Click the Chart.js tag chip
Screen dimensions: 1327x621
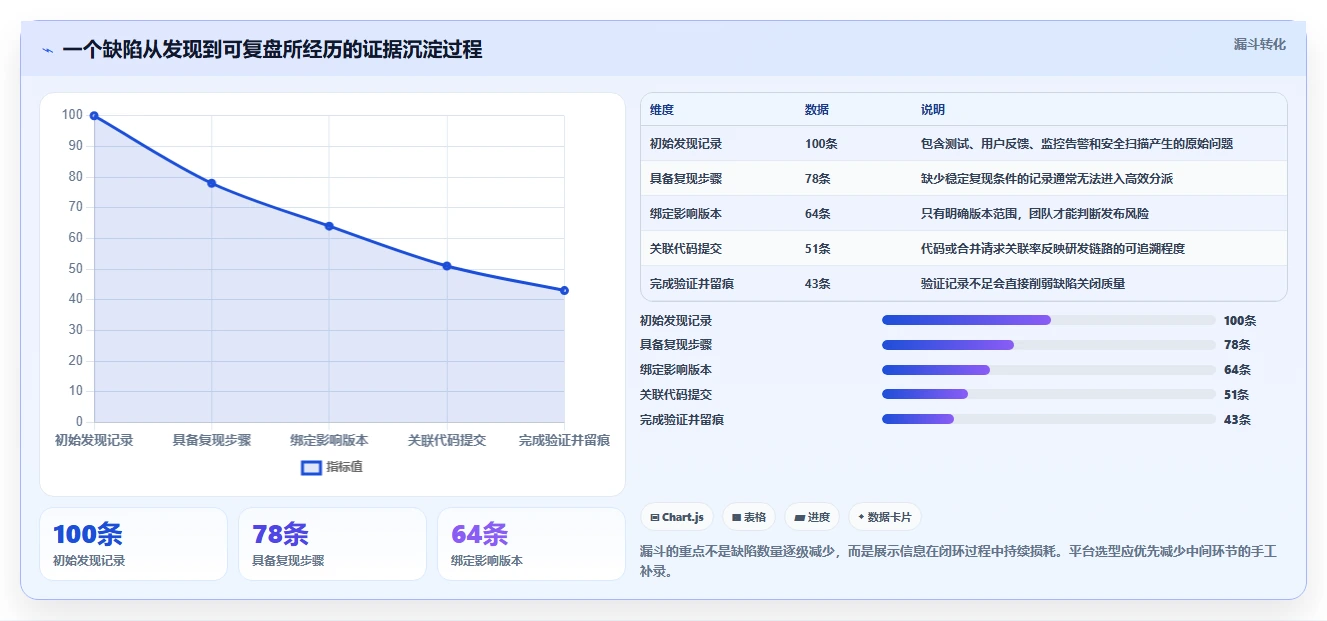(677, 517)
